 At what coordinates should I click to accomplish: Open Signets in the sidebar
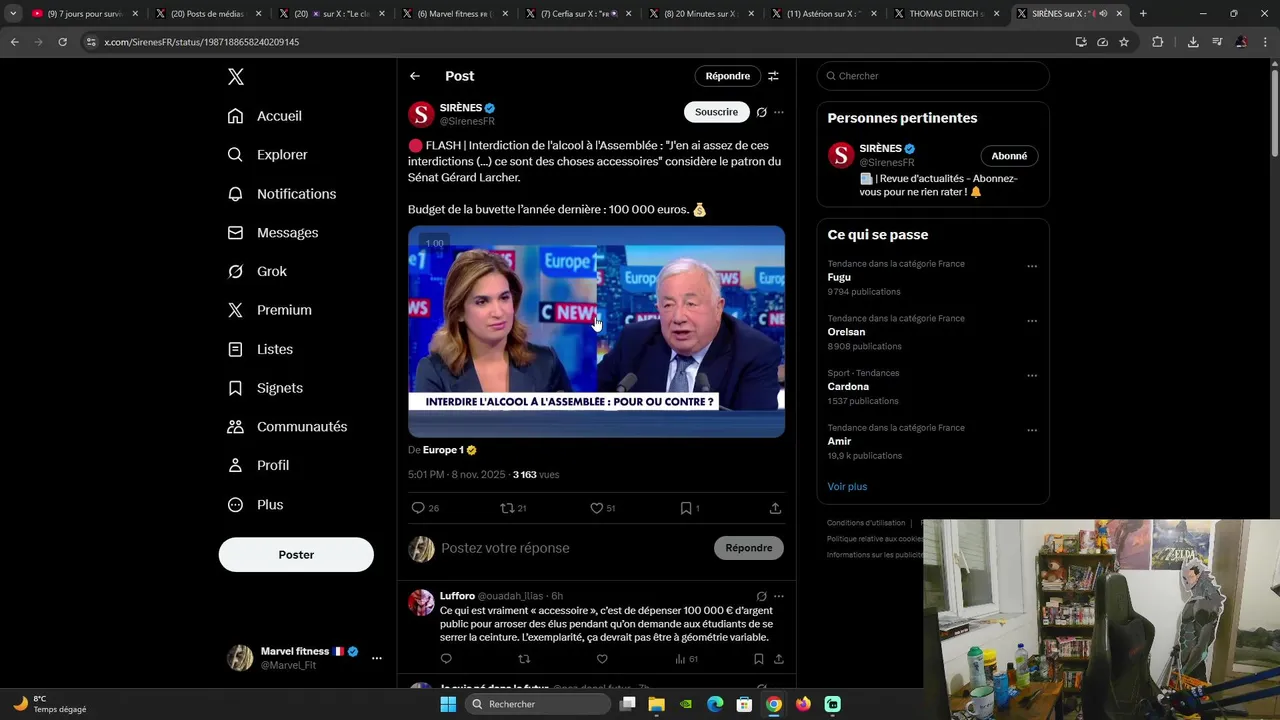265,388
